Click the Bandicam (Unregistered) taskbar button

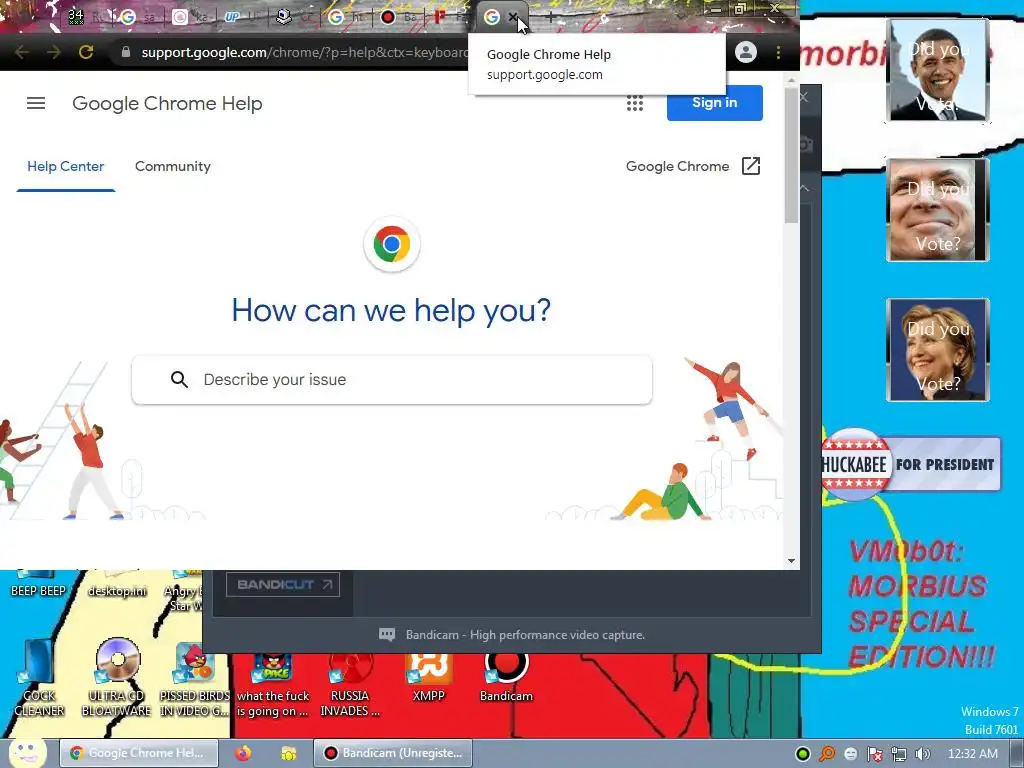pos(392,753)
